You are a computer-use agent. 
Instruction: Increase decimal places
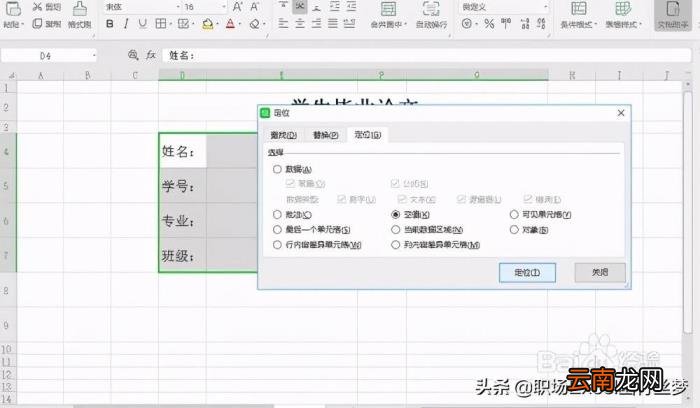pos(525,24)
